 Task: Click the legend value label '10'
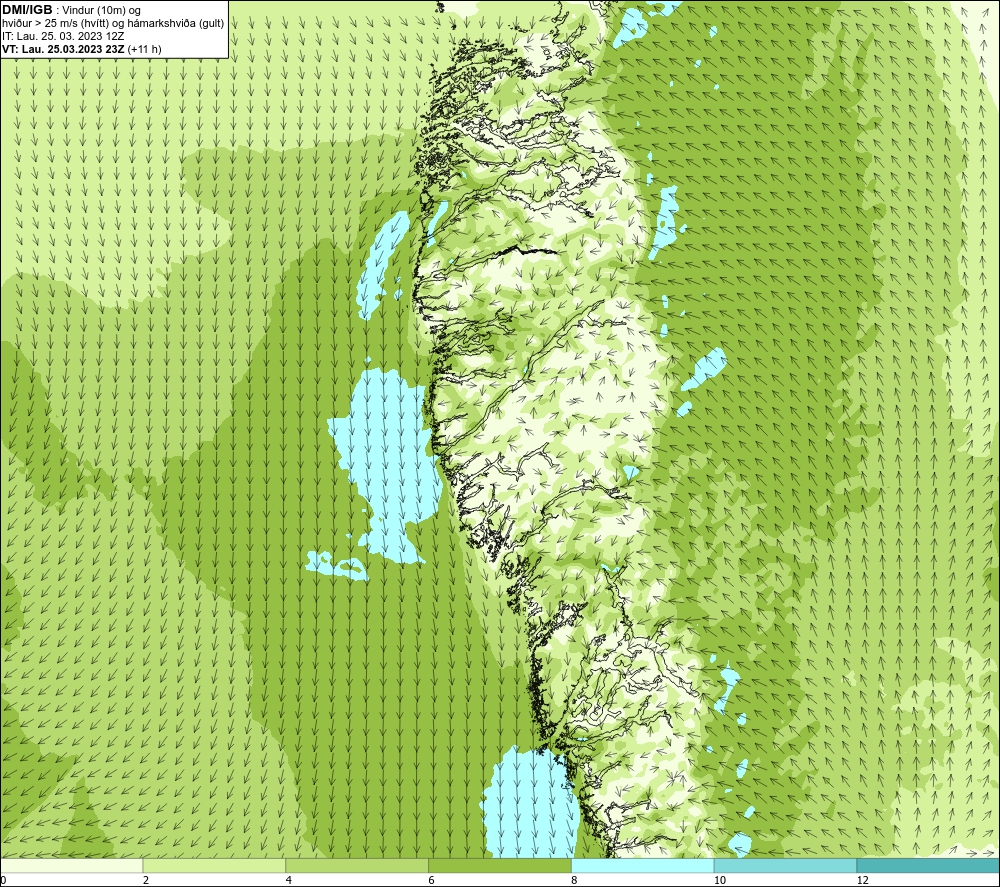pyautogui.click(x=720, y=880)
